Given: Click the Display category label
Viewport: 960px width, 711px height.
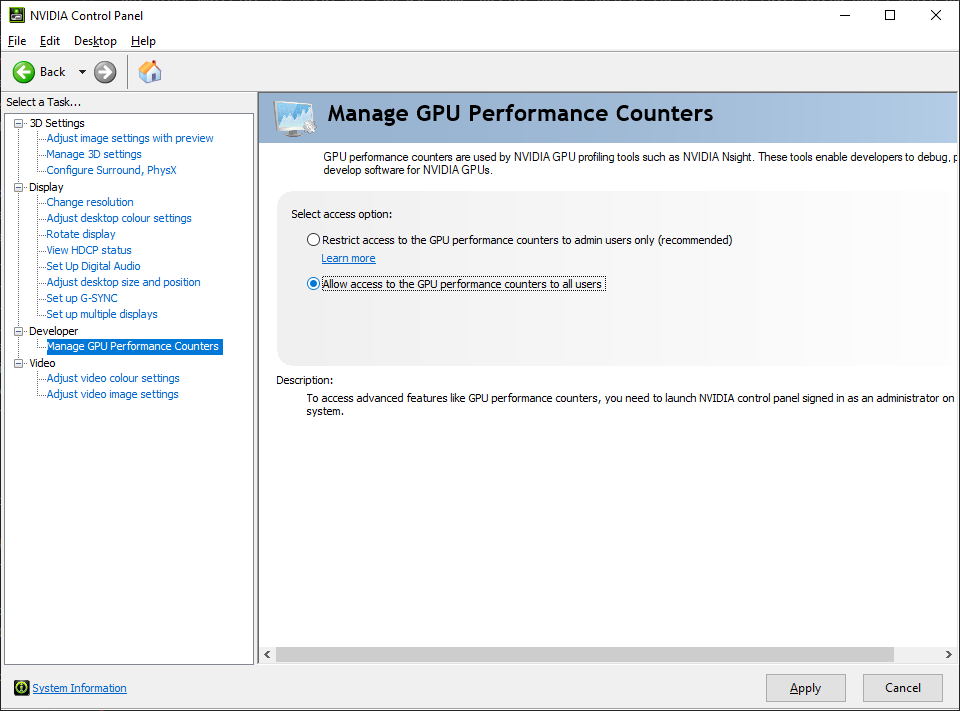Looking at the screenshot, I should point(46,187).
